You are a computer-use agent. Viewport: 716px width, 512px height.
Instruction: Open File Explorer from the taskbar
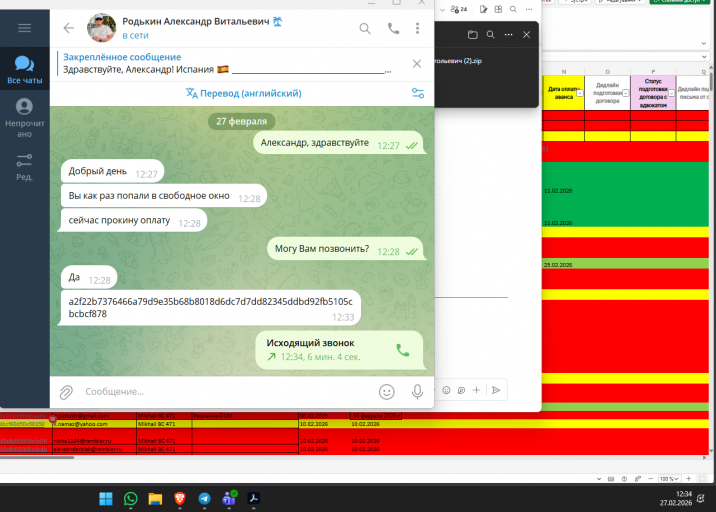155,499
